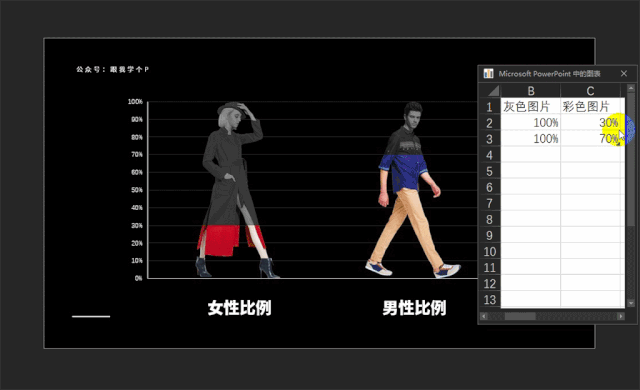Select row 3 header
640x390 pixels.
click(x=489, y=139)
